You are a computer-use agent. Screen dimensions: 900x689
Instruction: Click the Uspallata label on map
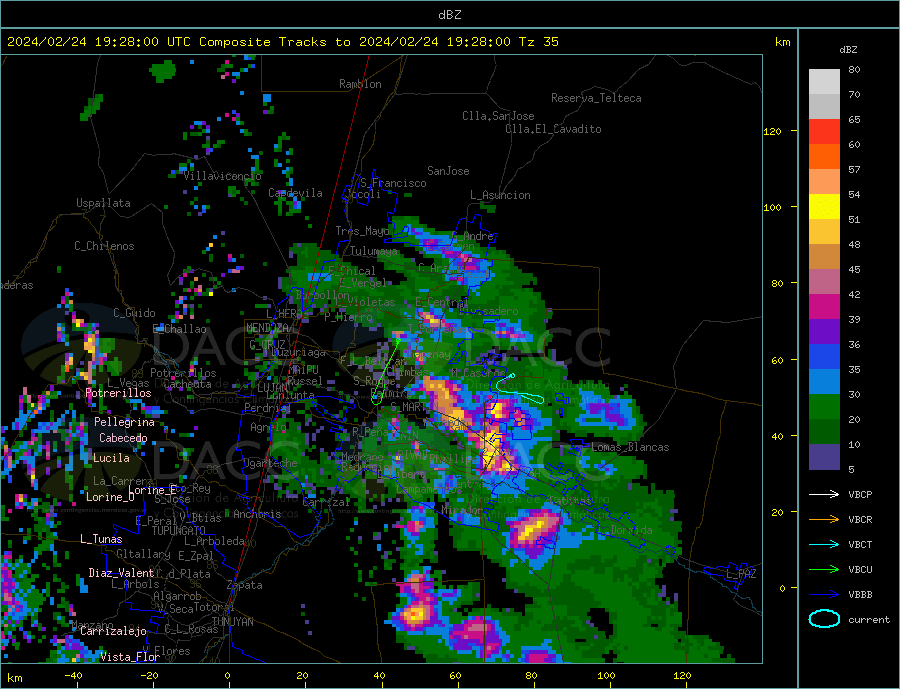click(103, 203)
